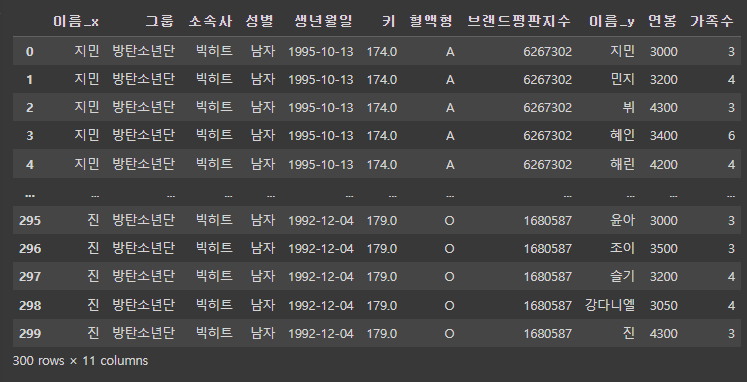Click the 이름_y column header
This screenshot has width=747, height=382.
pos(612,21)
